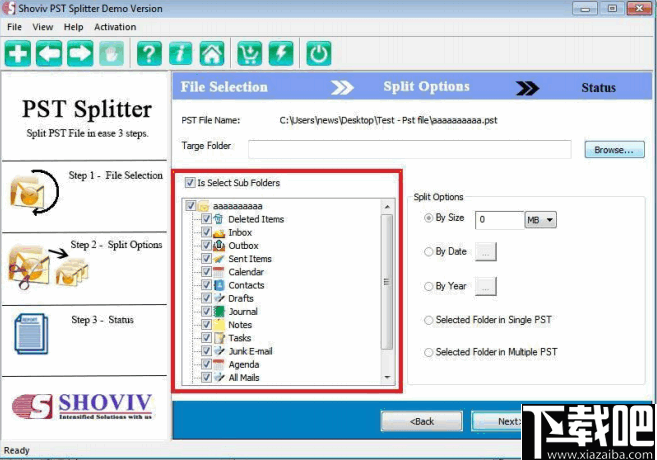
Task: Click the Calendar folder icon
Action: click(x=219, y=271)
